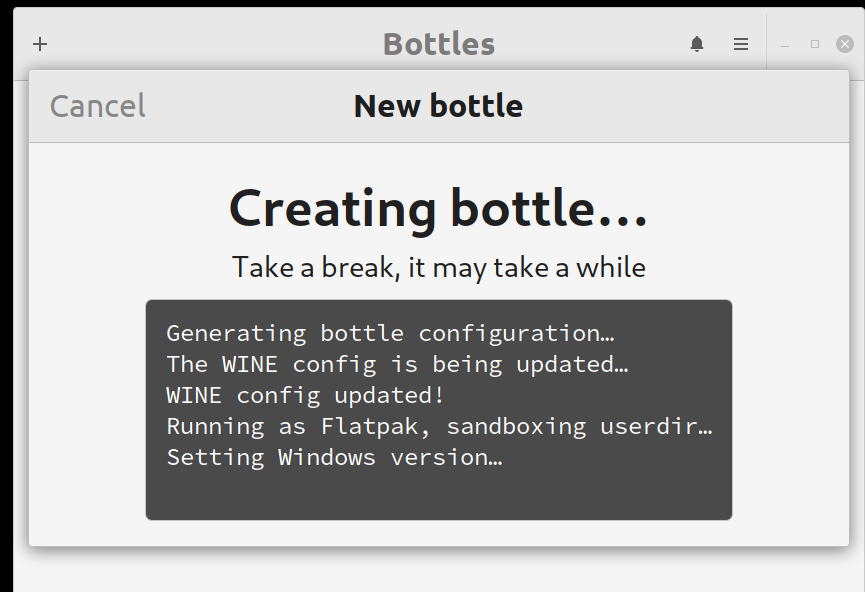The height and width of the screenshot is (592, 865).
Task: Close the Bottles application window
Action: click(843, 43)
